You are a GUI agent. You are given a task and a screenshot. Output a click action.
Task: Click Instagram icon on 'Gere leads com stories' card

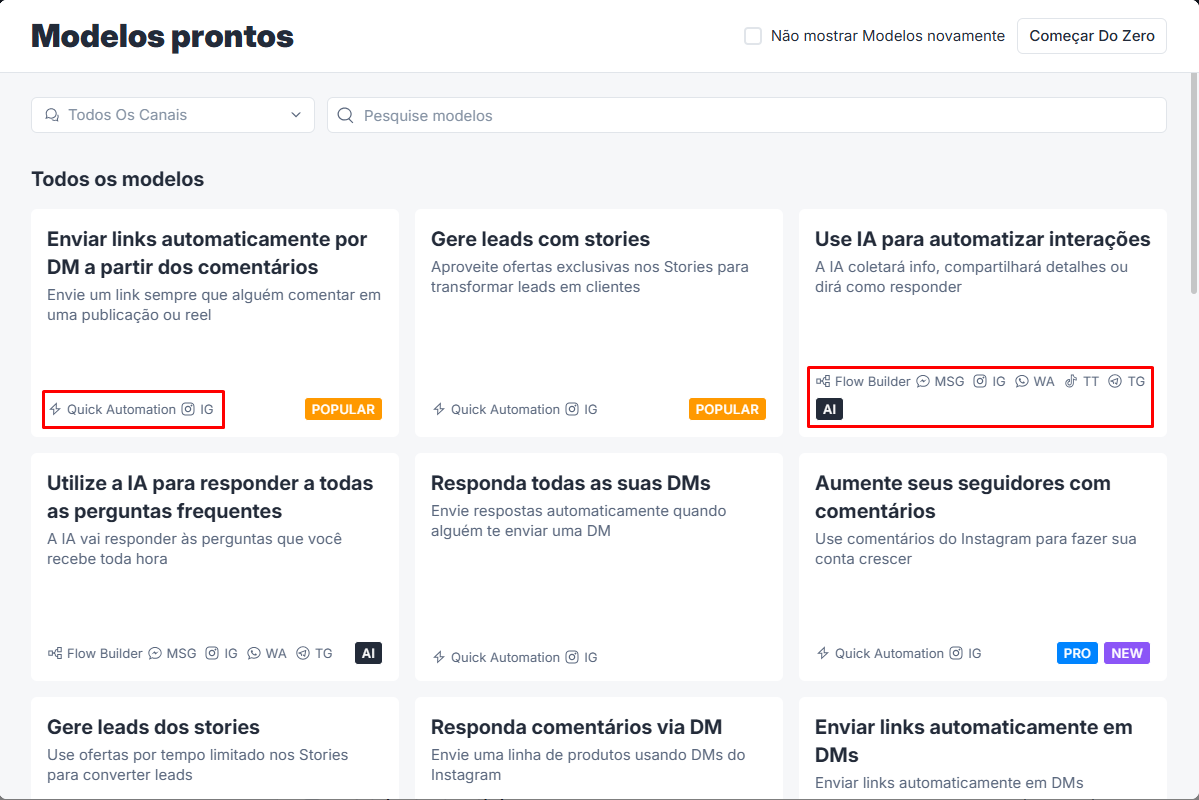click(x=572, y=409)
